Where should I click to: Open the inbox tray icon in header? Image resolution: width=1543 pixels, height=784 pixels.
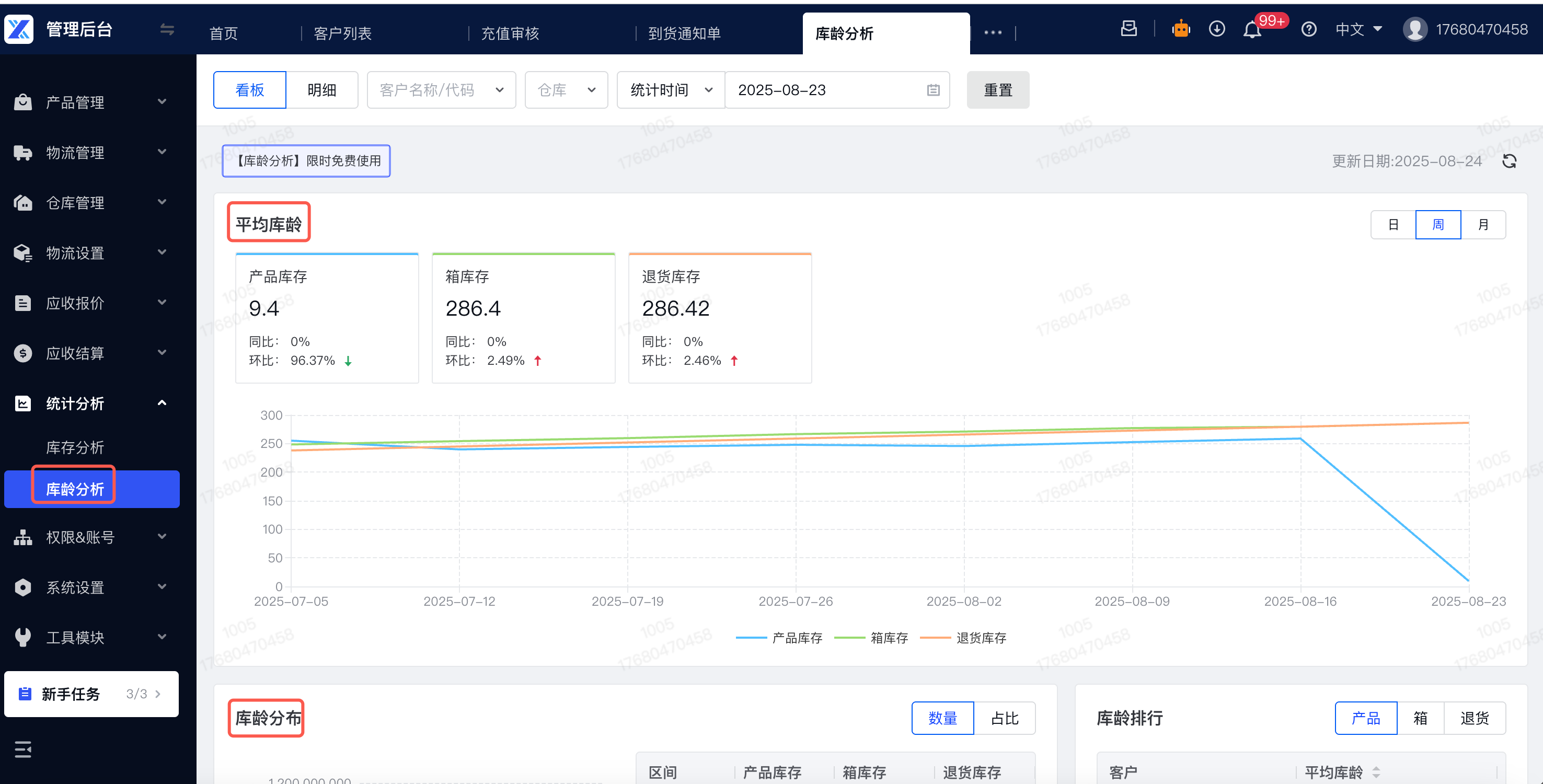(1129, 29)
